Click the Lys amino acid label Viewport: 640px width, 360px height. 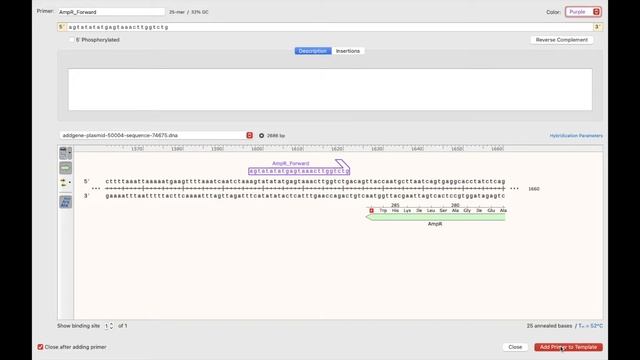(x=407, y=211)
